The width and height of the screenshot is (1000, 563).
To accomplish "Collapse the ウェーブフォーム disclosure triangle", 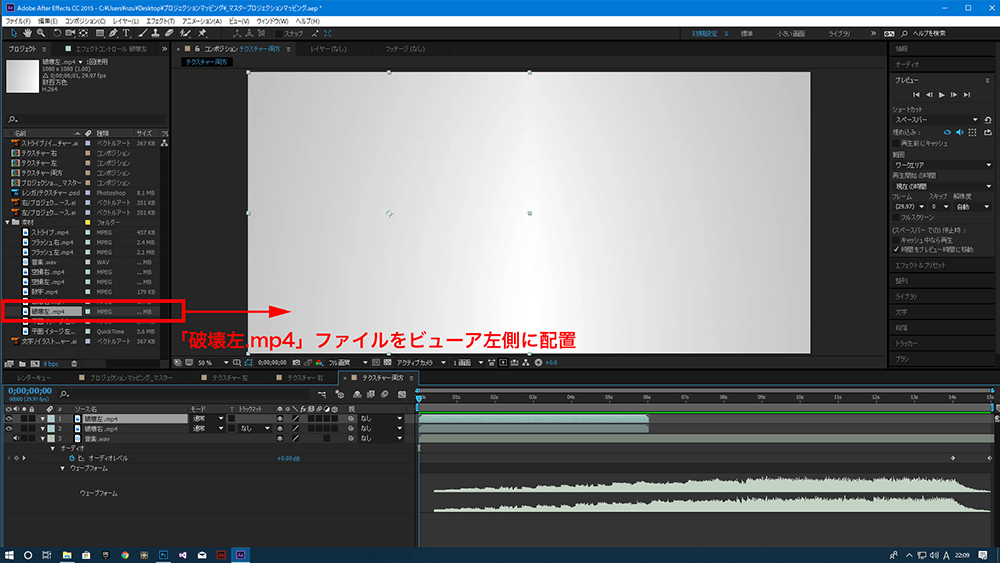I will coord(63,468).
